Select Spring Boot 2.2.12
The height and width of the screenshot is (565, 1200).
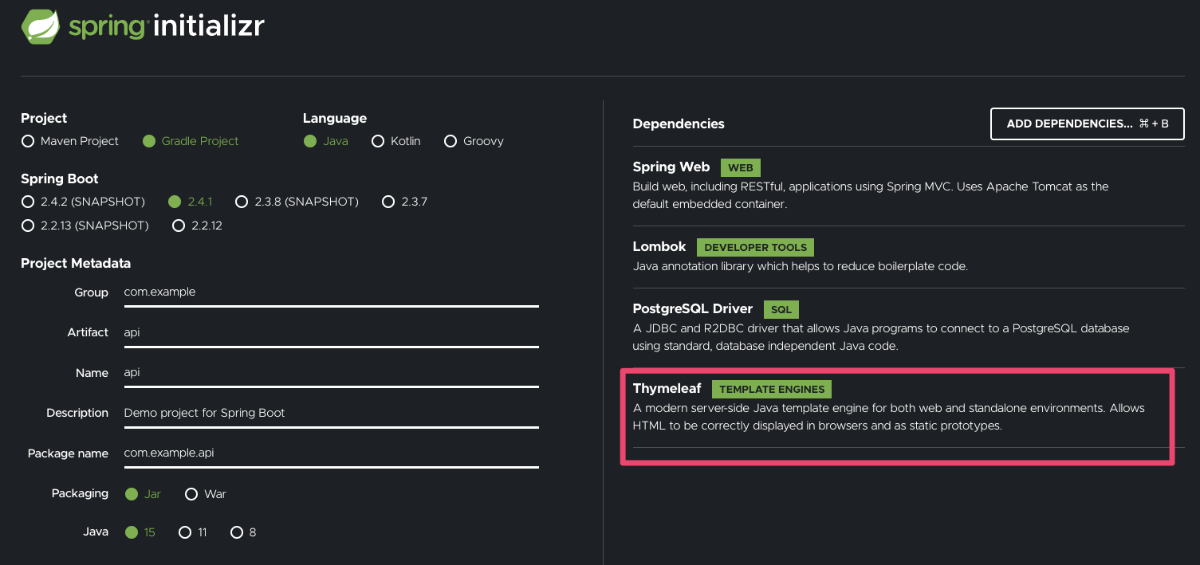(x=197, y=225)
